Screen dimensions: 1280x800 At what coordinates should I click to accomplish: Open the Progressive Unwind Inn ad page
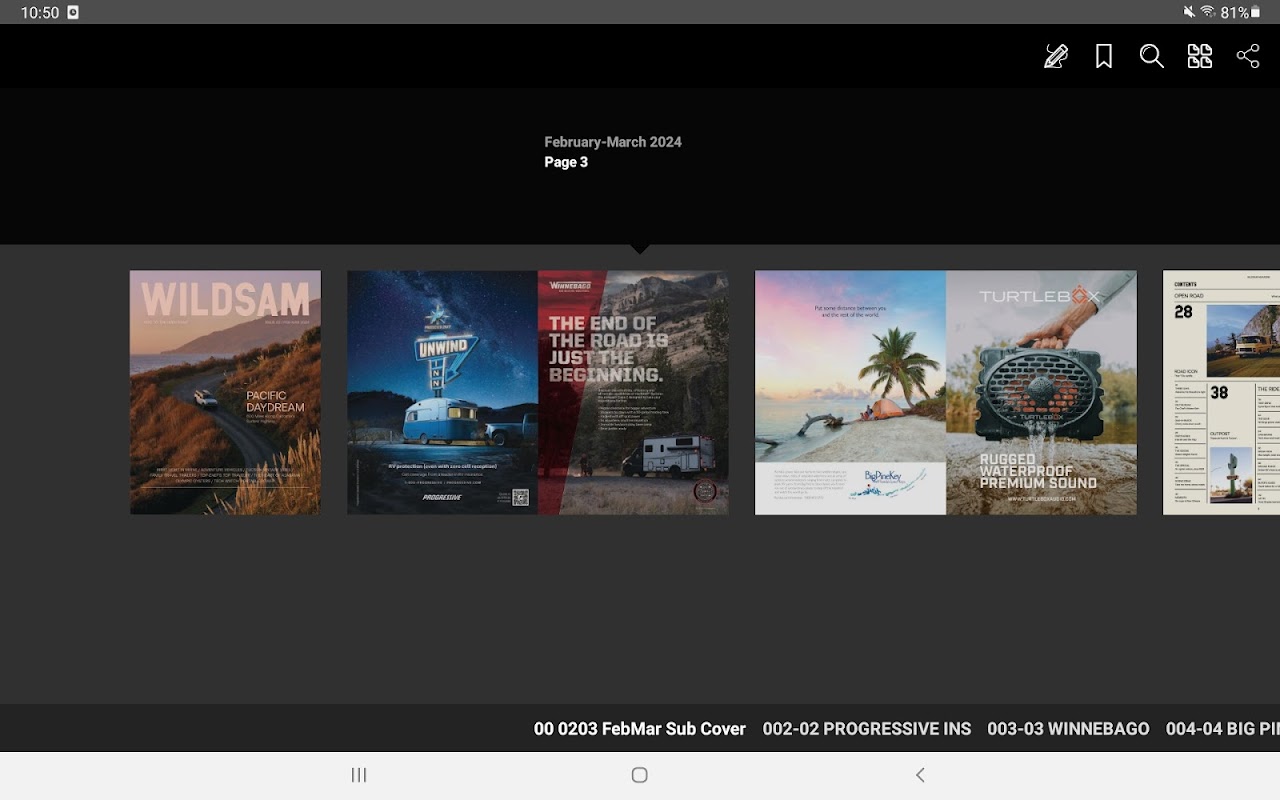tap(442, 392)
